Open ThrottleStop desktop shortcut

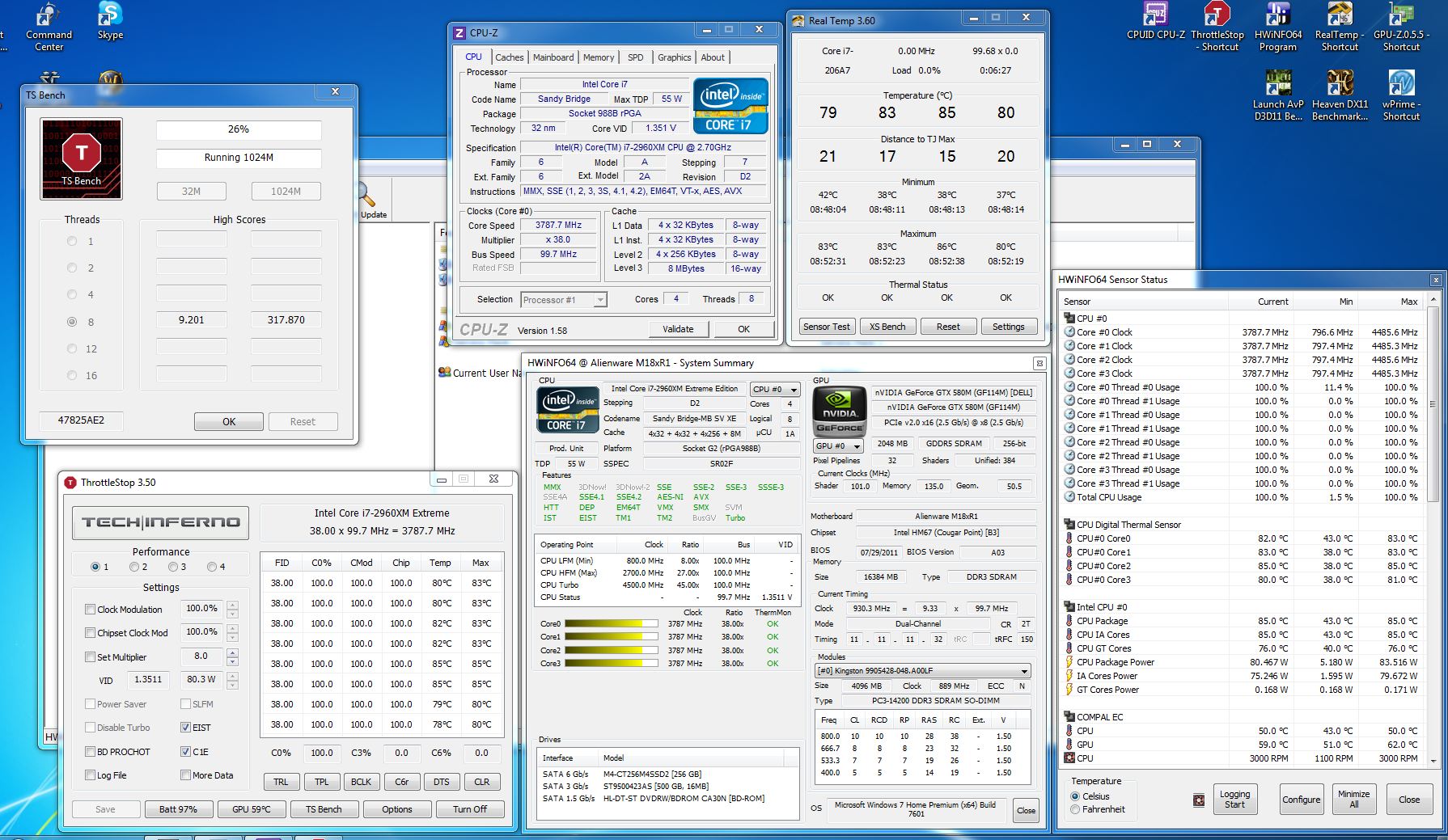click(x=1217, y=27)
